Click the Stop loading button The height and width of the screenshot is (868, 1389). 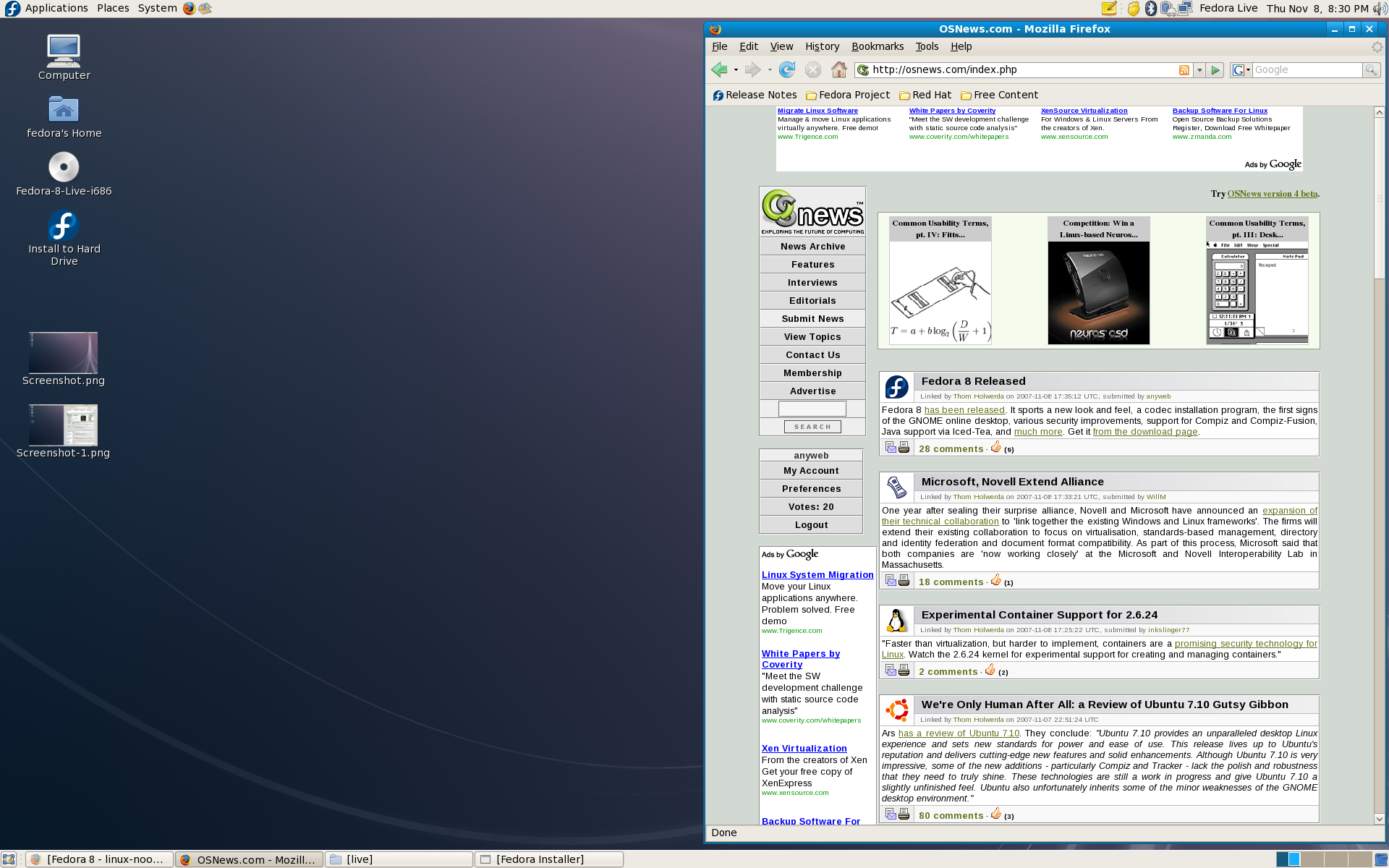point(813,69)
